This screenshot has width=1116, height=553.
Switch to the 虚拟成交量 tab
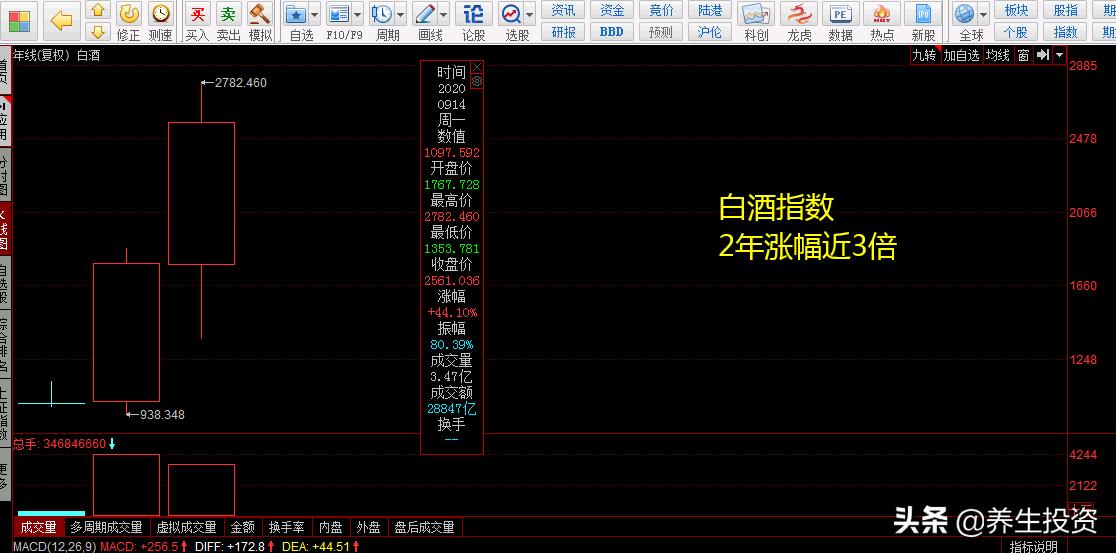pyautogui.click(x=186, y=527)
